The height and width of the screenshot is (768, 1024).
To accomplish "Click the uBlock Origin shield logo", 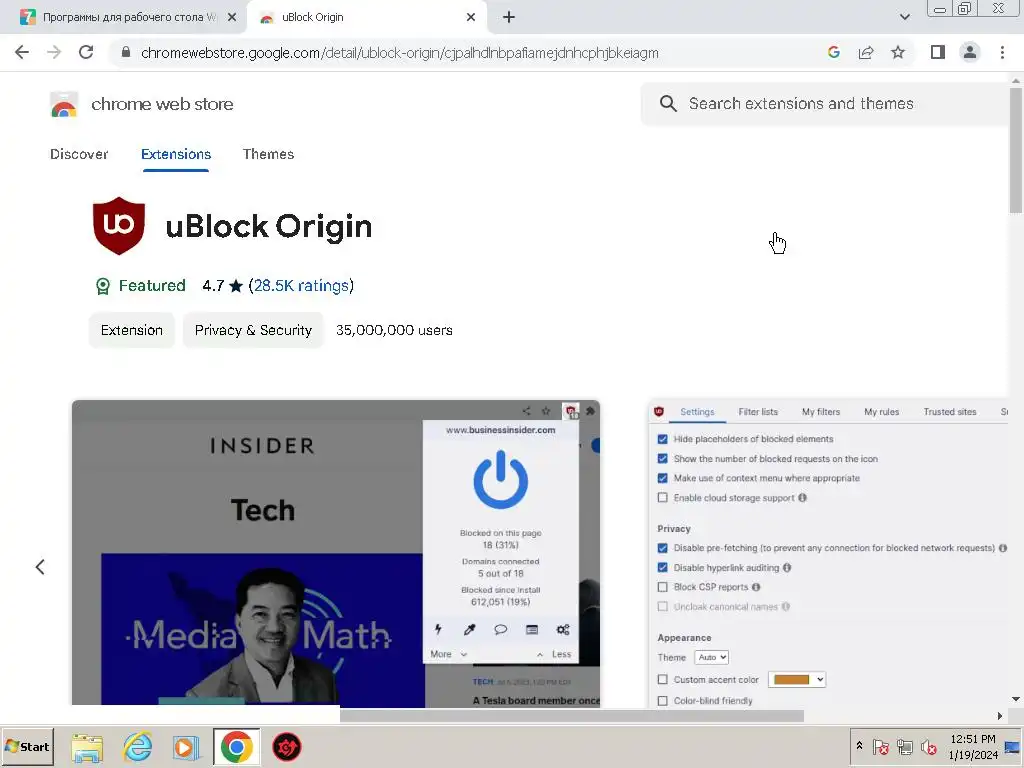I will [x=119, y=225].
